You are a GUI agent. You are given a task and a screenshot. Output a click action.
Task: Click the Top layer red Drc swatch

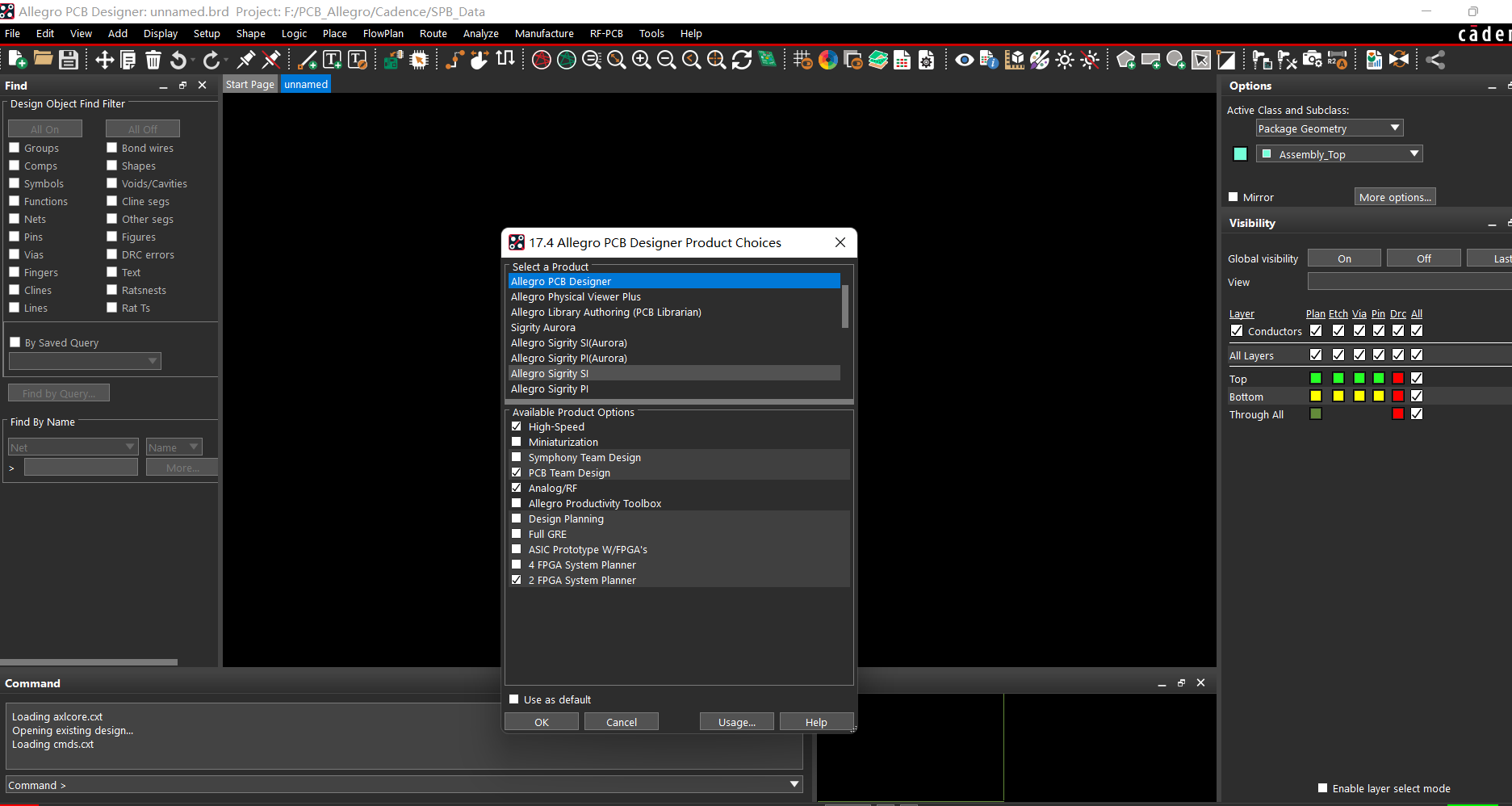point(1398,378)
